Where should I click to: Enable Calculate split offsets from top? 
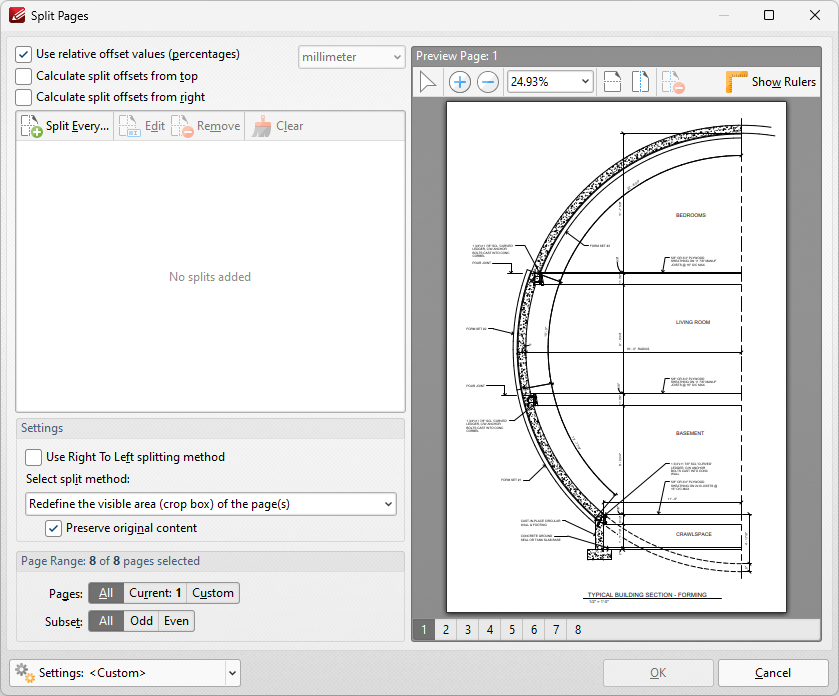click(23, 76)
